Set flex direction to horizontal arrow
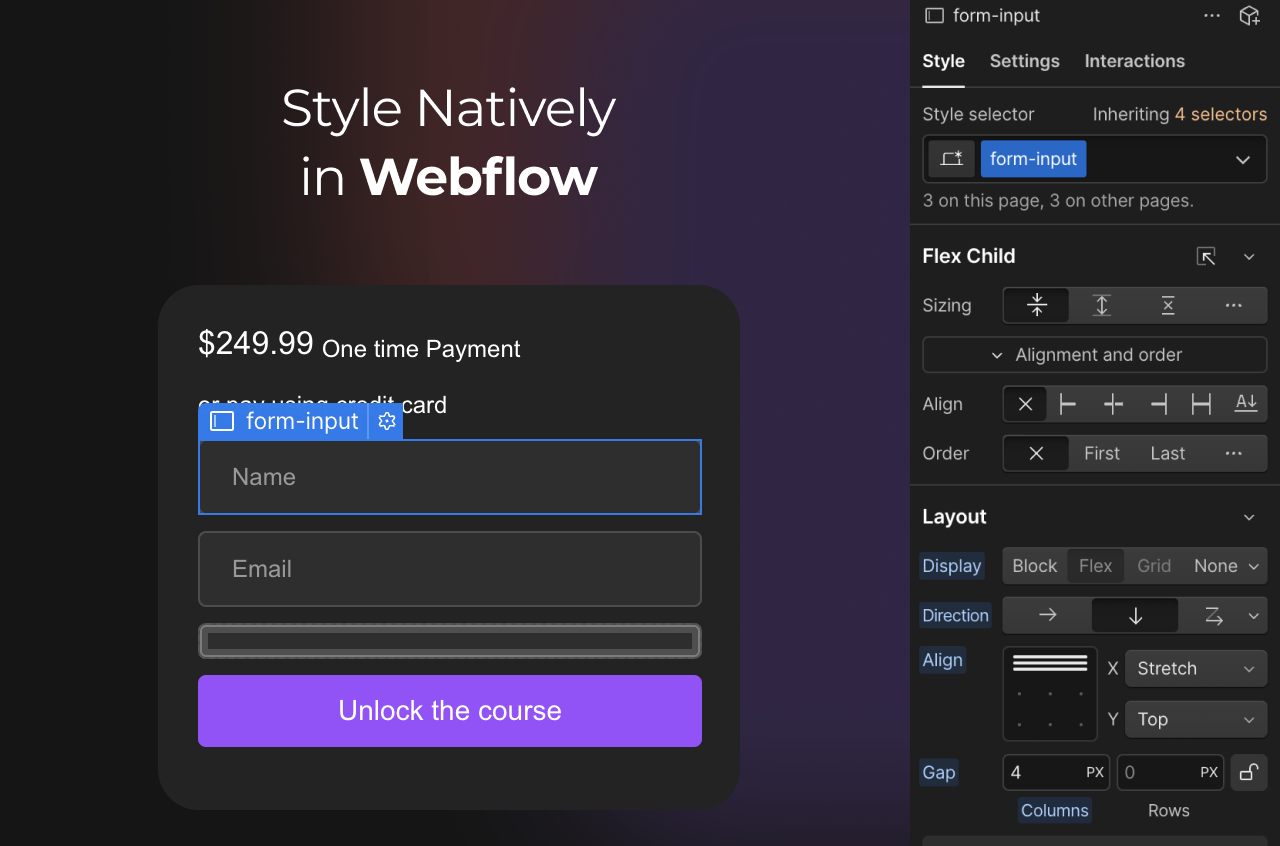The height and width of the screenshot is (846, 1280). coord(1047,615)
